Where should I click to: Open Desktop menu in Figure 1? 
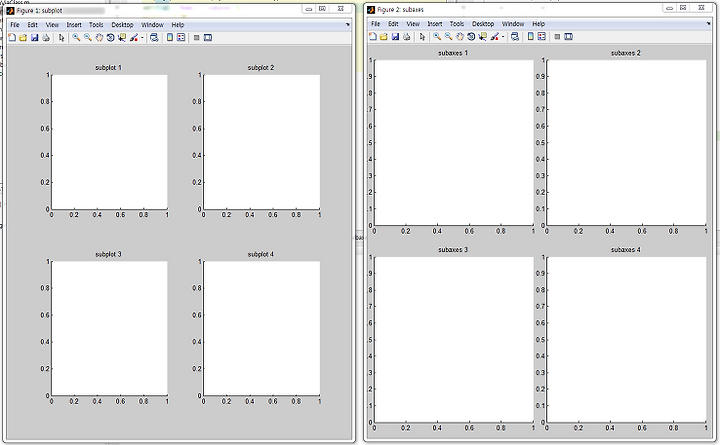coord(122,25)
